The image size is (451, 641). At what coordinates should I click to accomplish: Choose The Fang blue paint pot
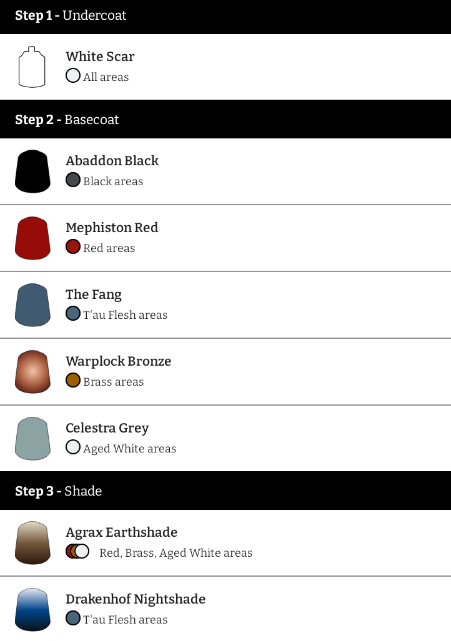33,305
